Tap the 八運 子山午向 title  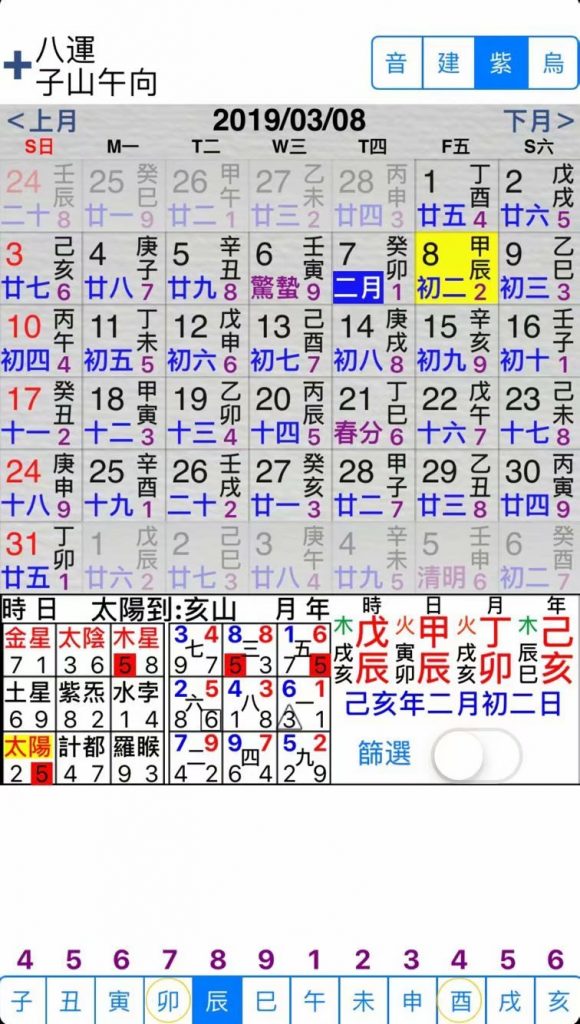96,66
